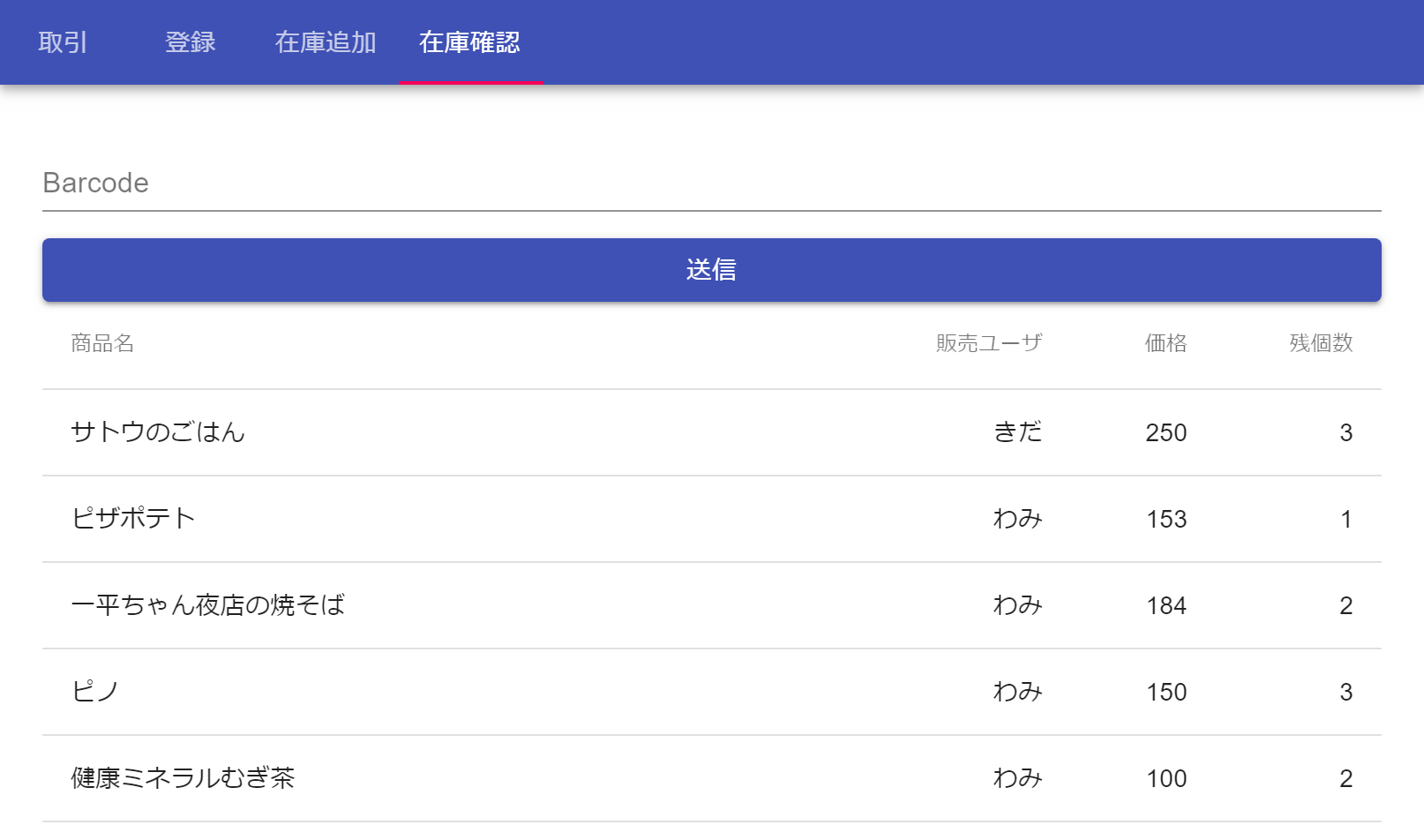
Task: Select the ピザポテト product row
Action: (x=133, y=519)
